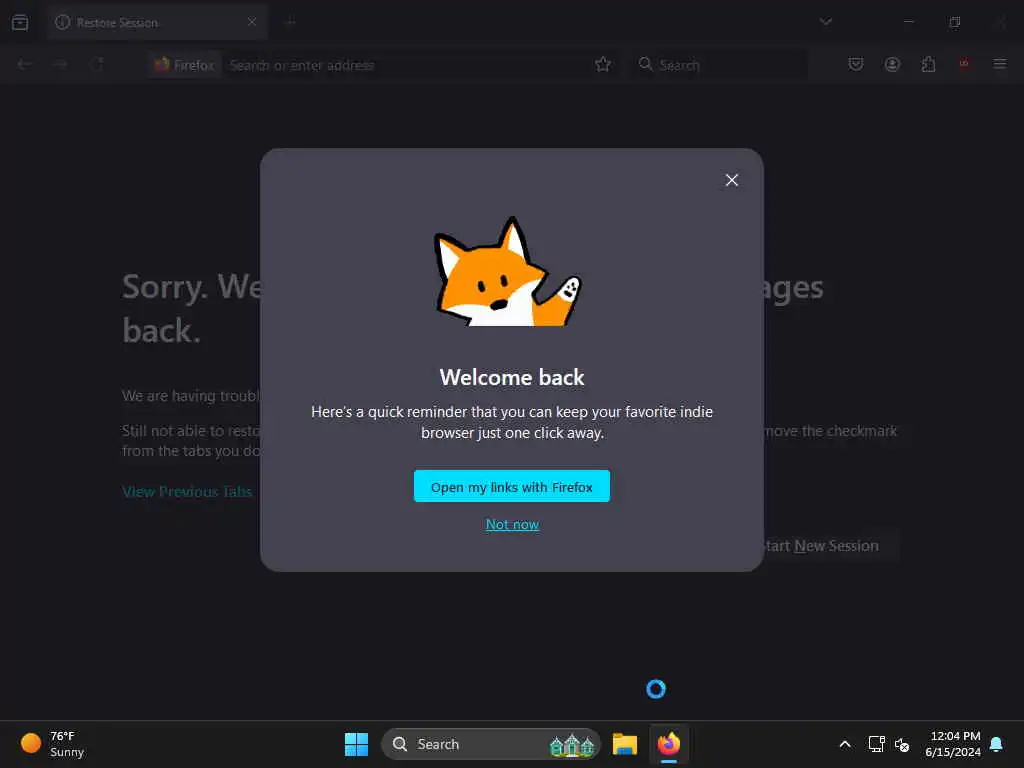
Task: Click the red uBlock extension icon
Action: click(964, 64)
